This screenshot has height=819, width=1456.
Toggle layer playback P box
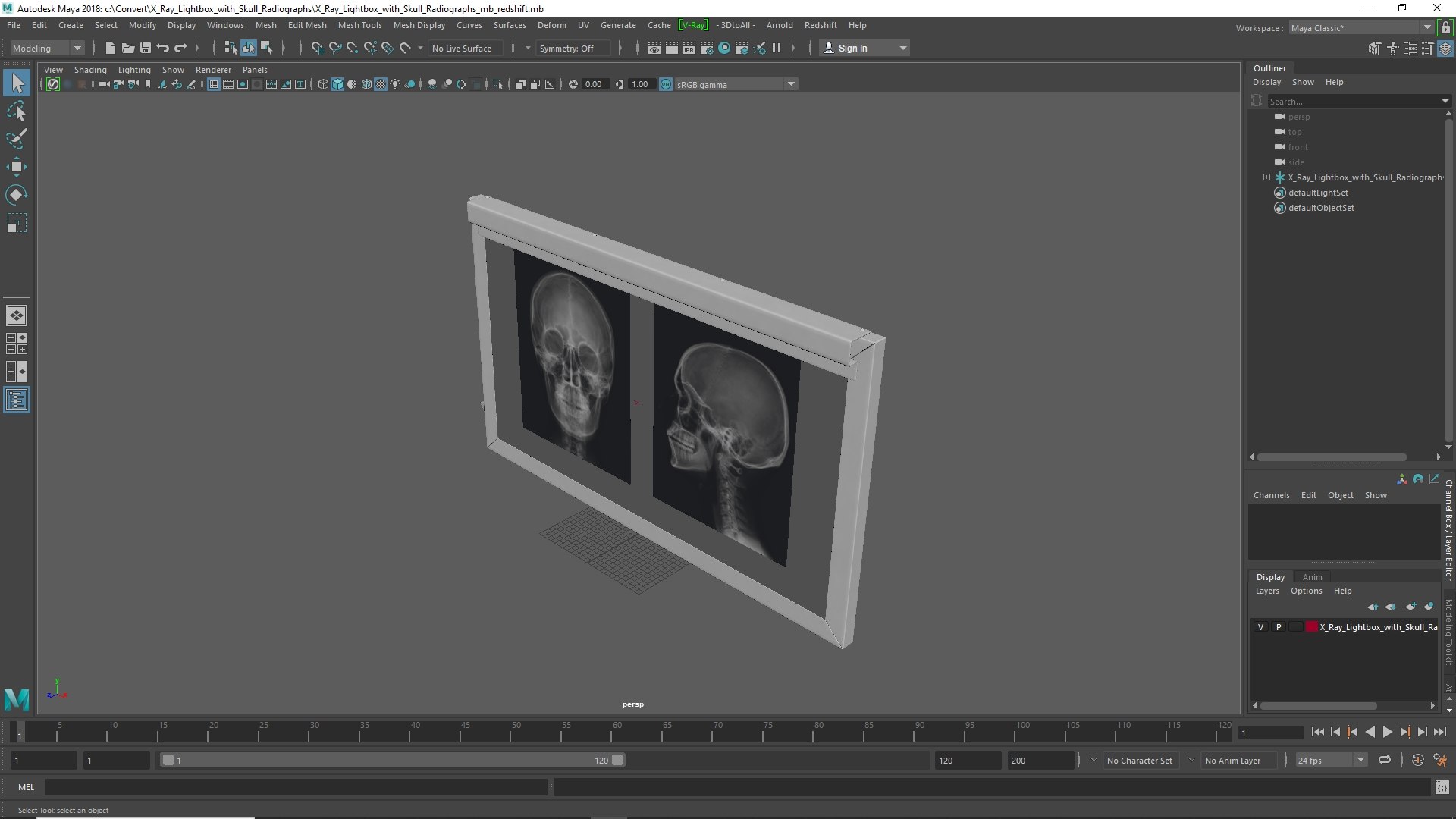(x=1279, y=627)
